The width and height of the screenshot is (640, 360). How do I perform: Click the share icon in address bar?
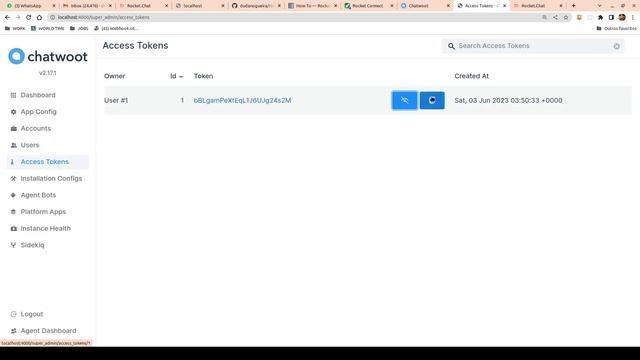tap(555, 18)
